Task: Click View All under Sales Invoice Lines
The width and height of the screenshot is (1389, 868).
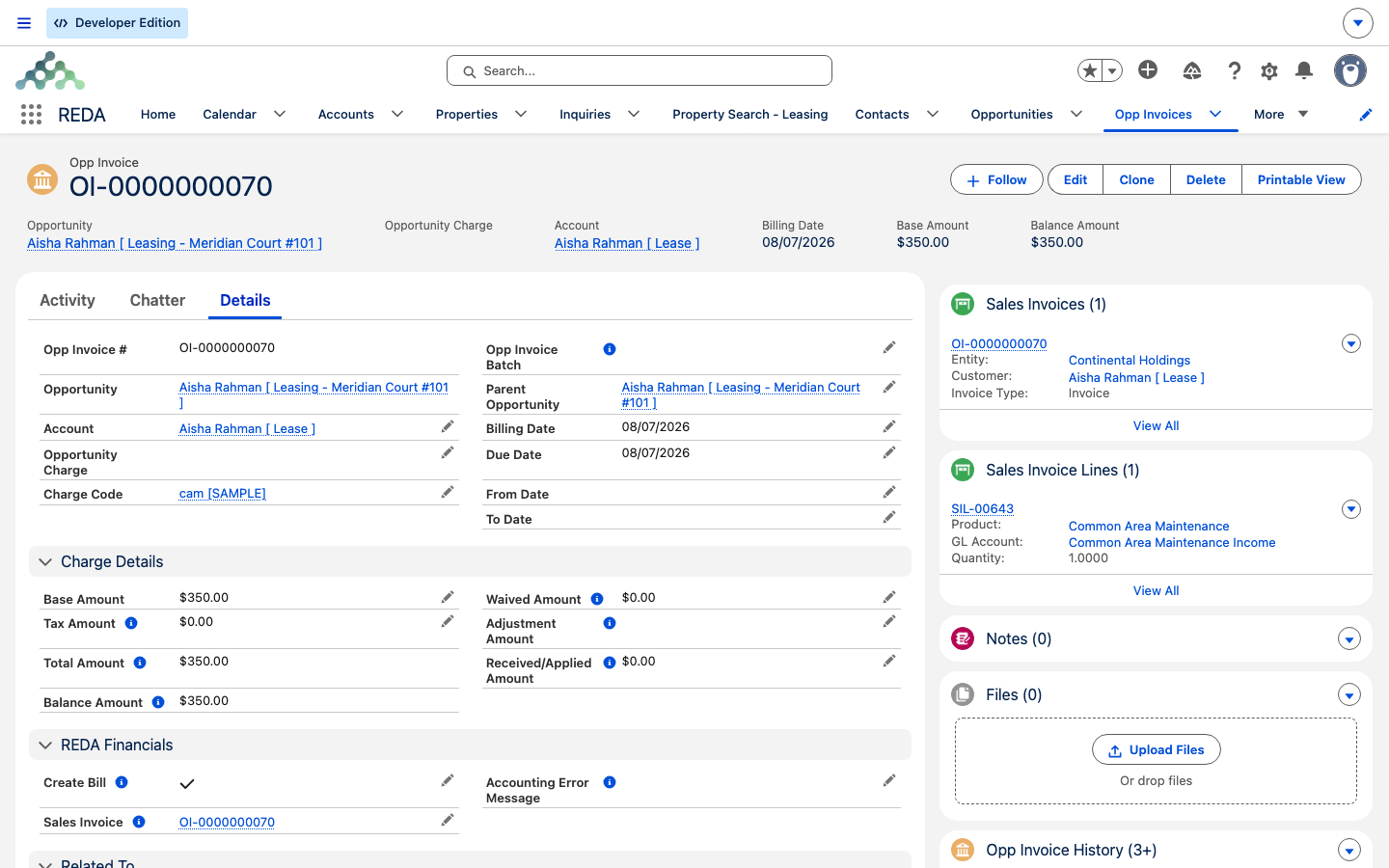Action: tap(1156, 590)
